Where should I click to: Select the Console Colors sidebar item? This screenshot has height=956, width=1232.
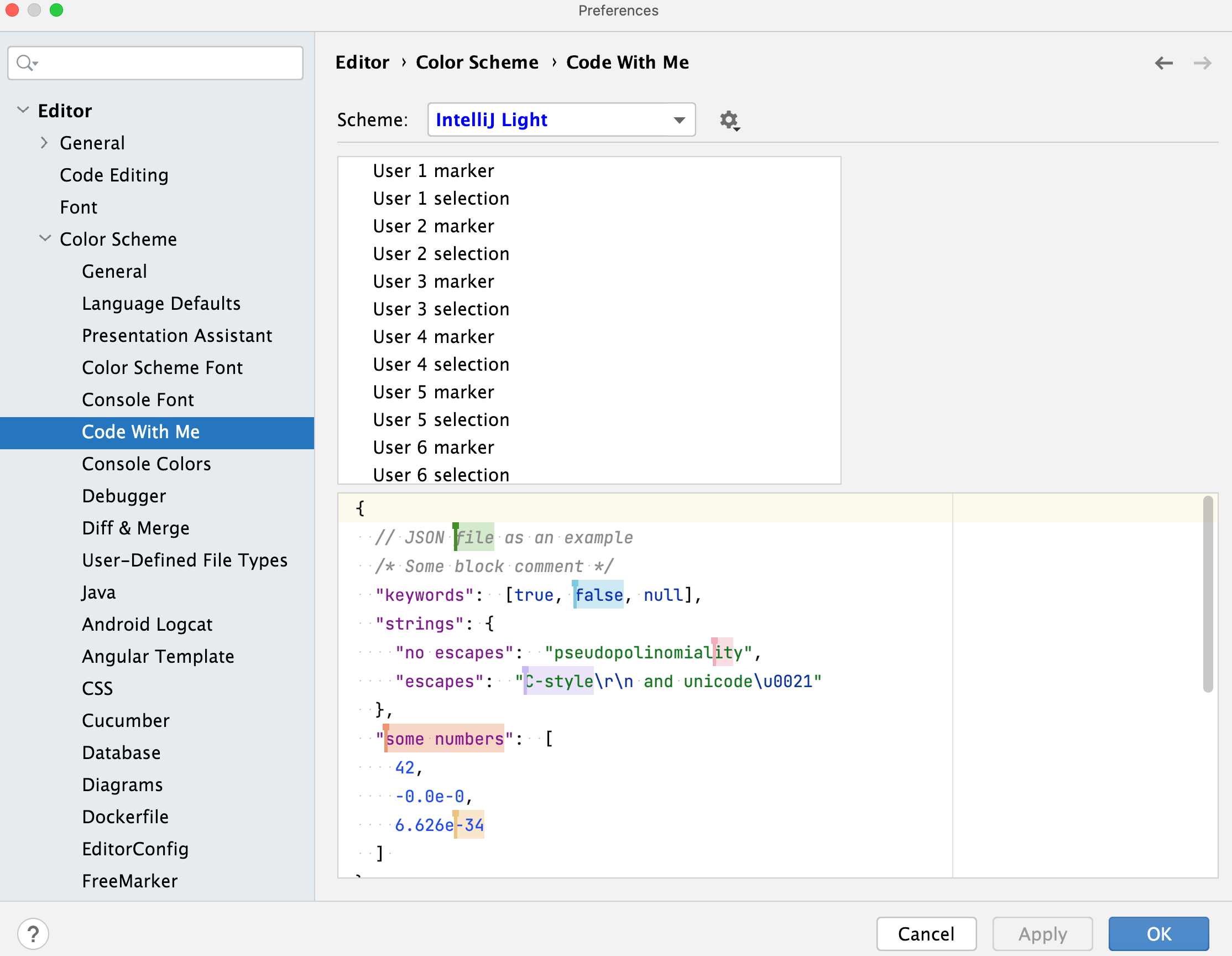click(148, 463)
